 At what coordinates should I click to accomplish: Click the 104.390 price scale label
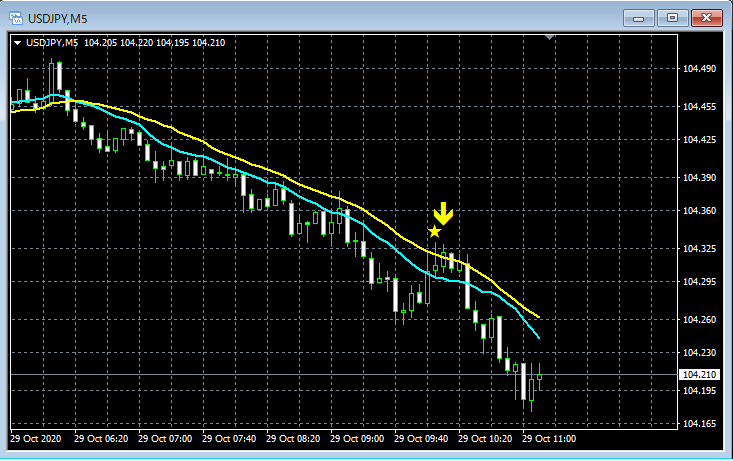699,178
